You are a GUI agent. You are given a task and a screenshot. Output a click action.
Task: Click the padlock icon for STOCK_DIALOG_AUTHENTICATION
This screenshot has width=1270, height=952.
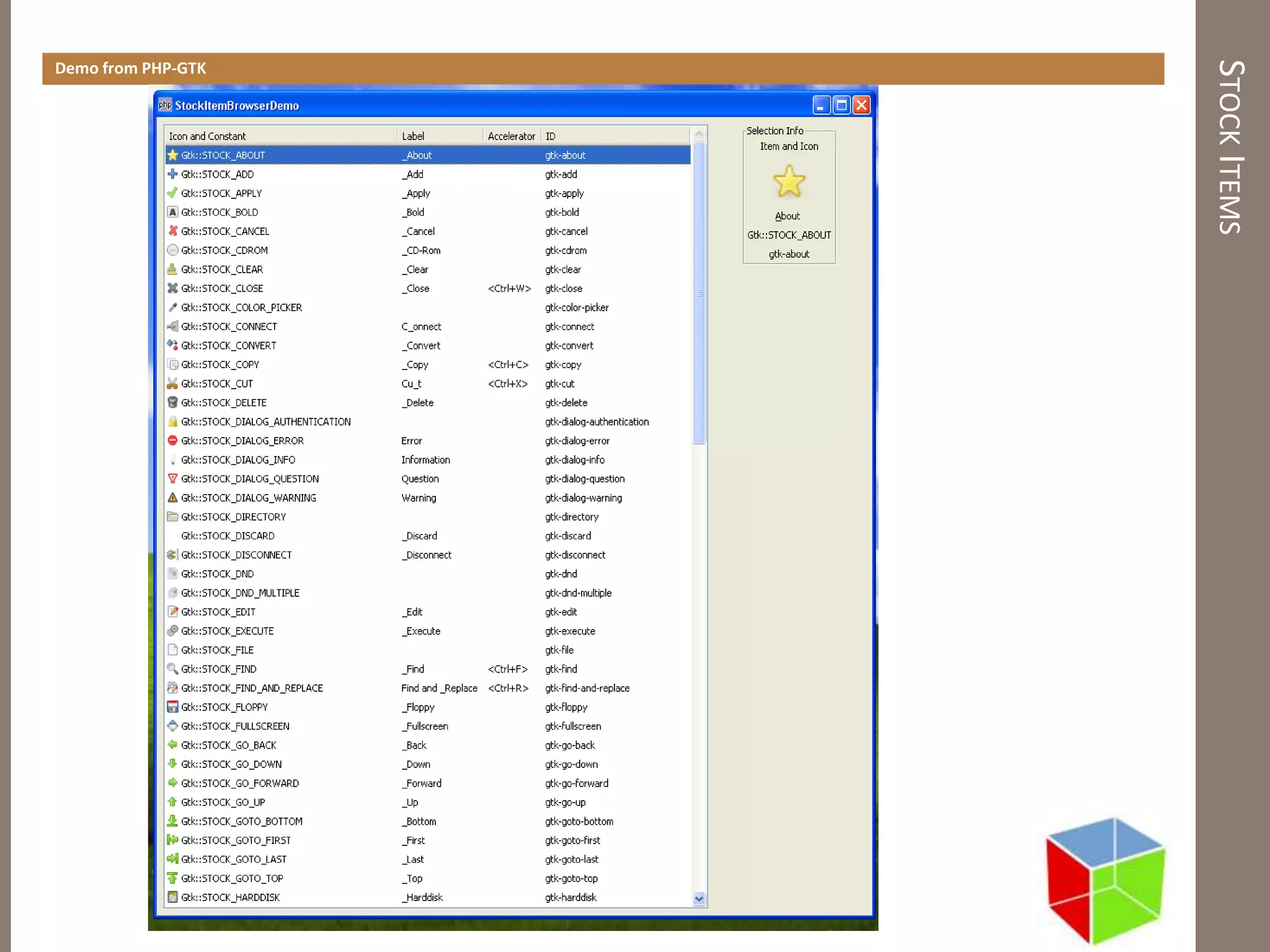tap(172, 421)
